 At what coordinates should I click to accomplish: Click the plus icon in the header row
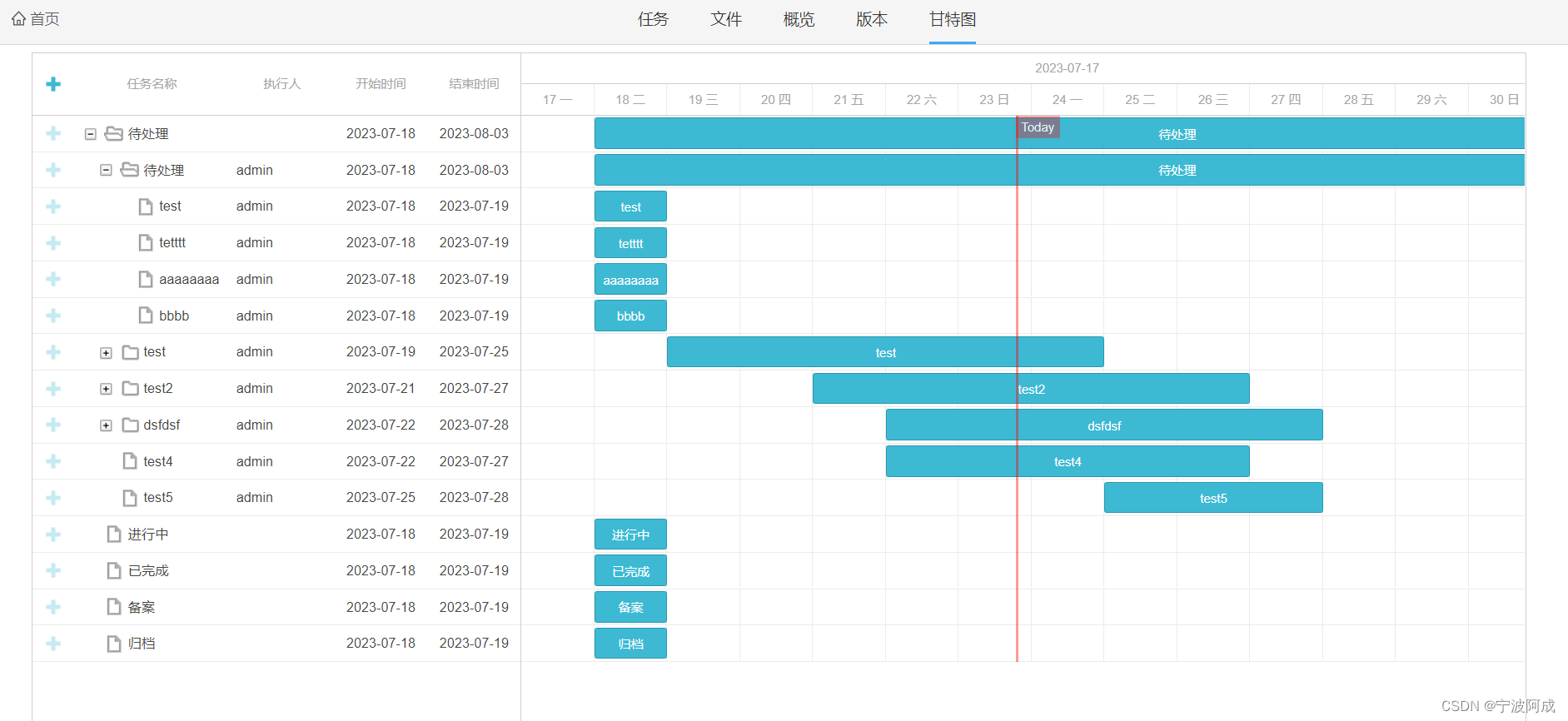coord(53,84)
